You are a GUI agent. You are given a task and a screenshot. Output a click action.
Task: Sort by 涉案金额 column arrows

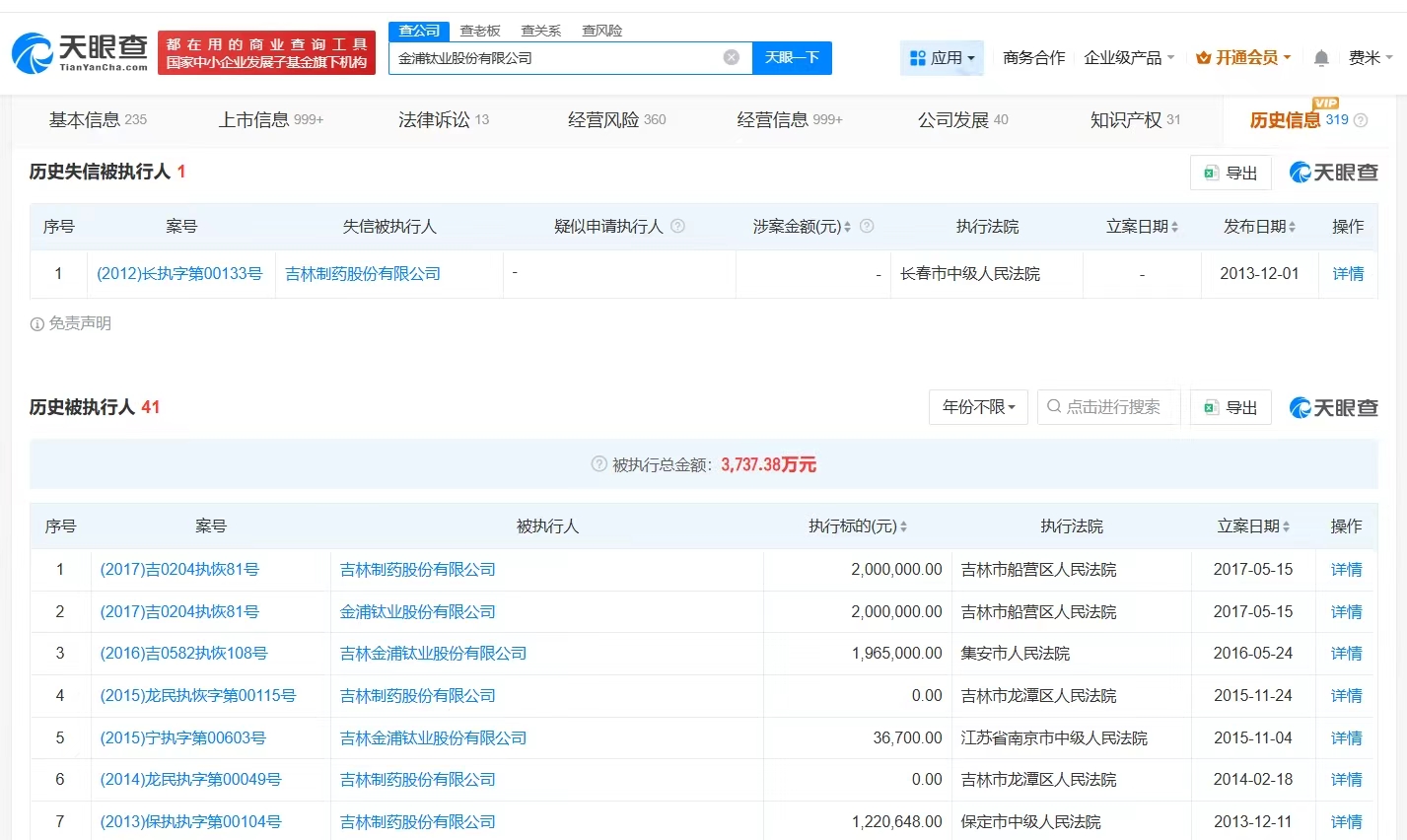click(x=848, y=227)
